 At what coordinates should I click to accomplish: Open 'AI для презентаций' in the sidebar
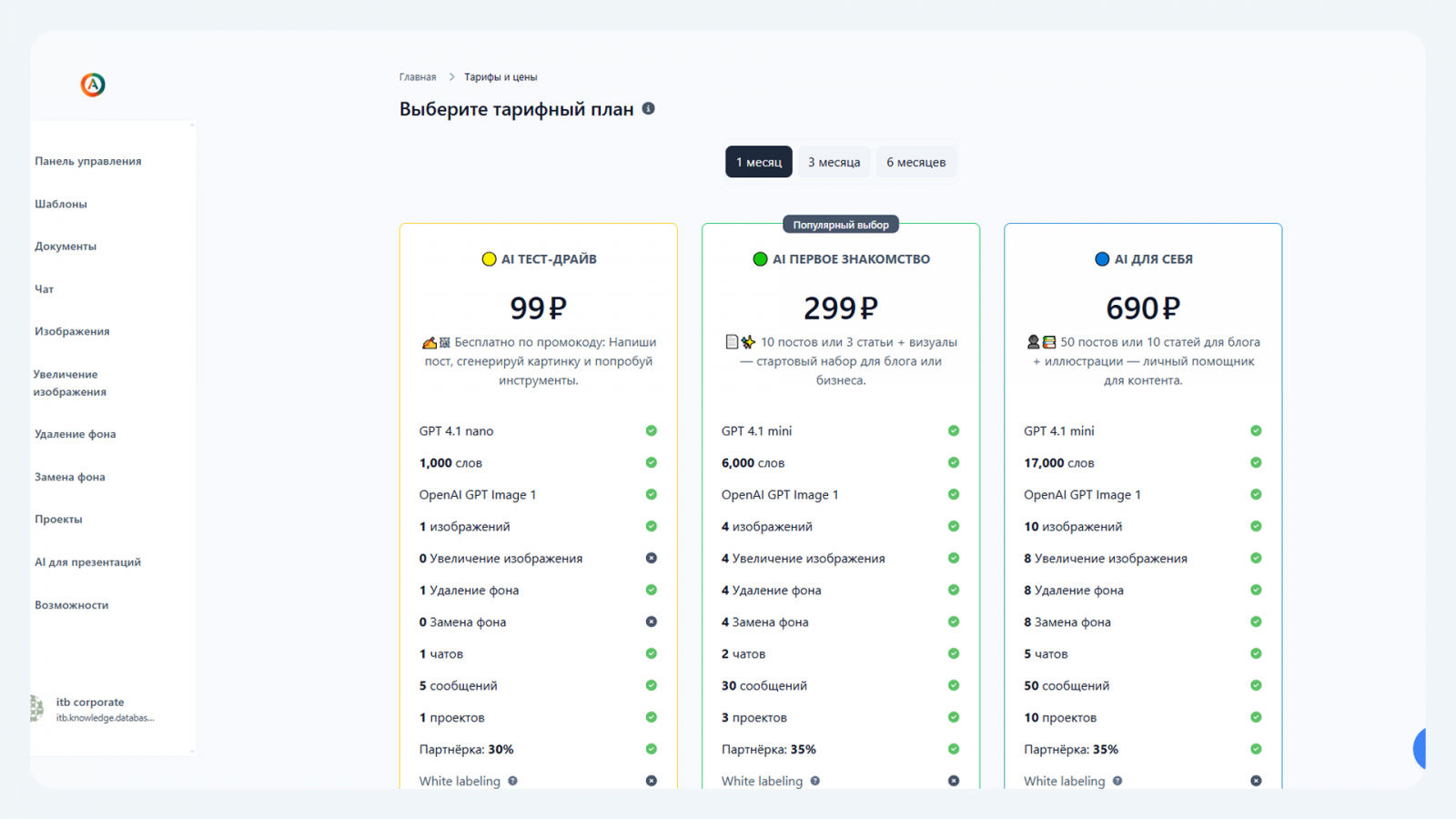click(88, 562)
